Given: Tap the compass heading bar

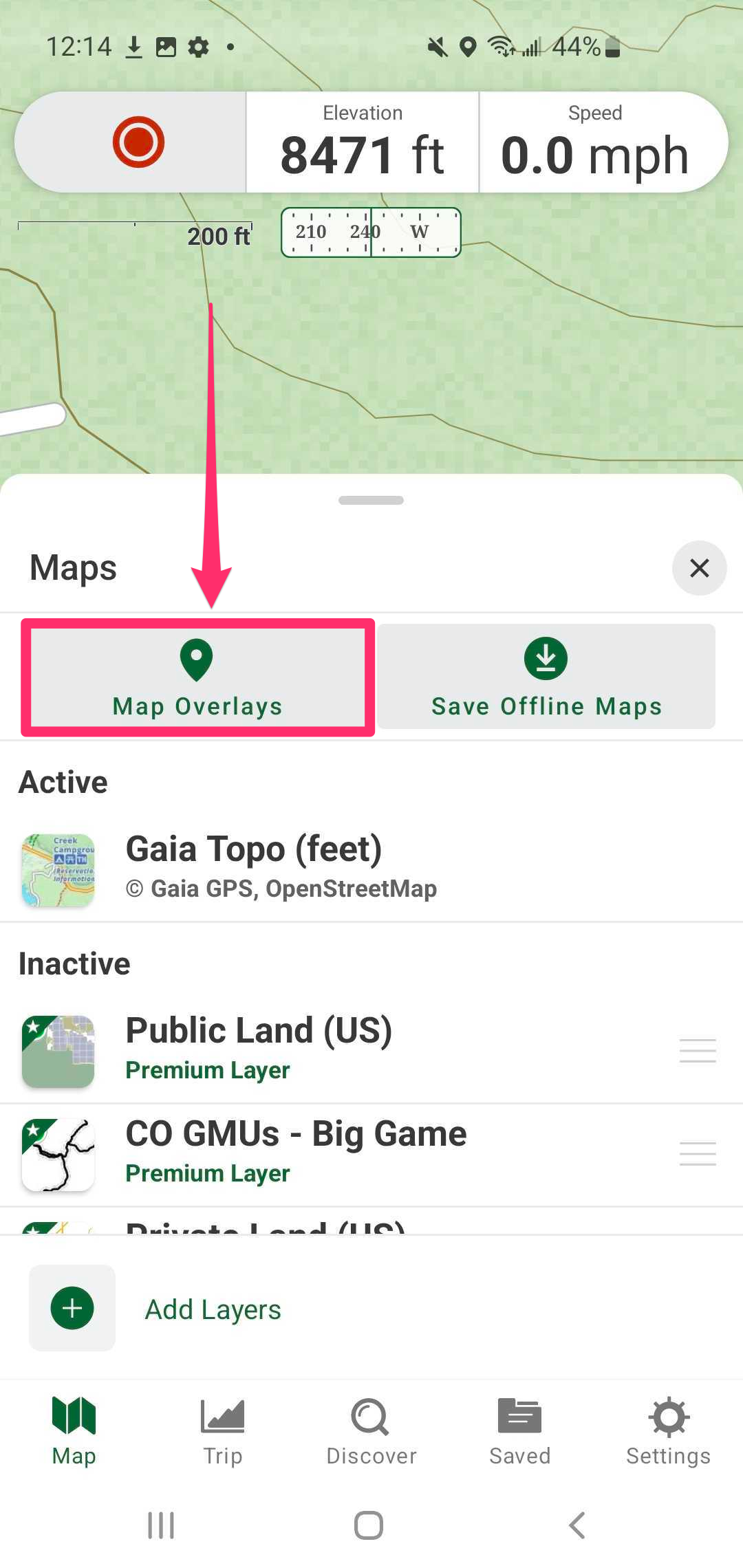Looking at the screenshot, I should coord(371,232).
